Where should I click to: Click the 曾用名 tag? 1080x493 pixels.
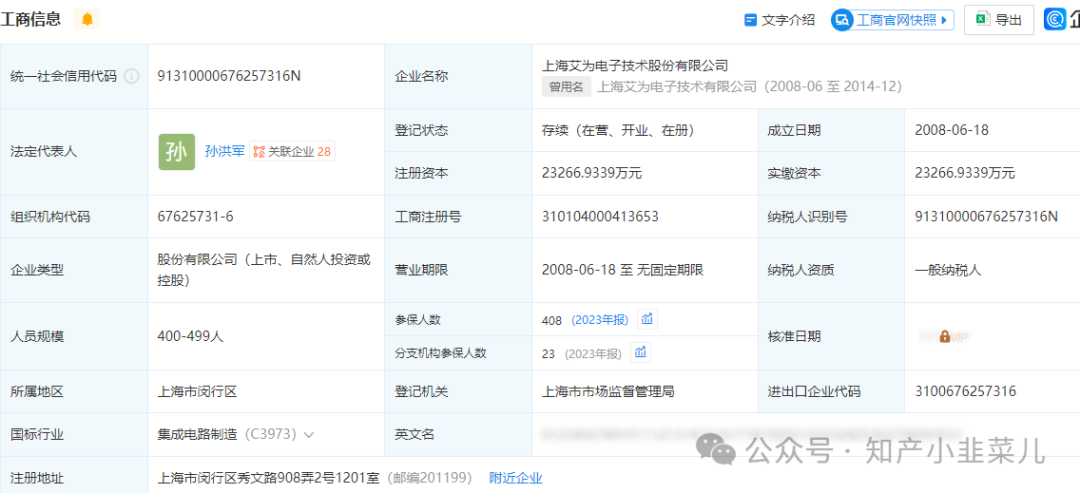566,87
